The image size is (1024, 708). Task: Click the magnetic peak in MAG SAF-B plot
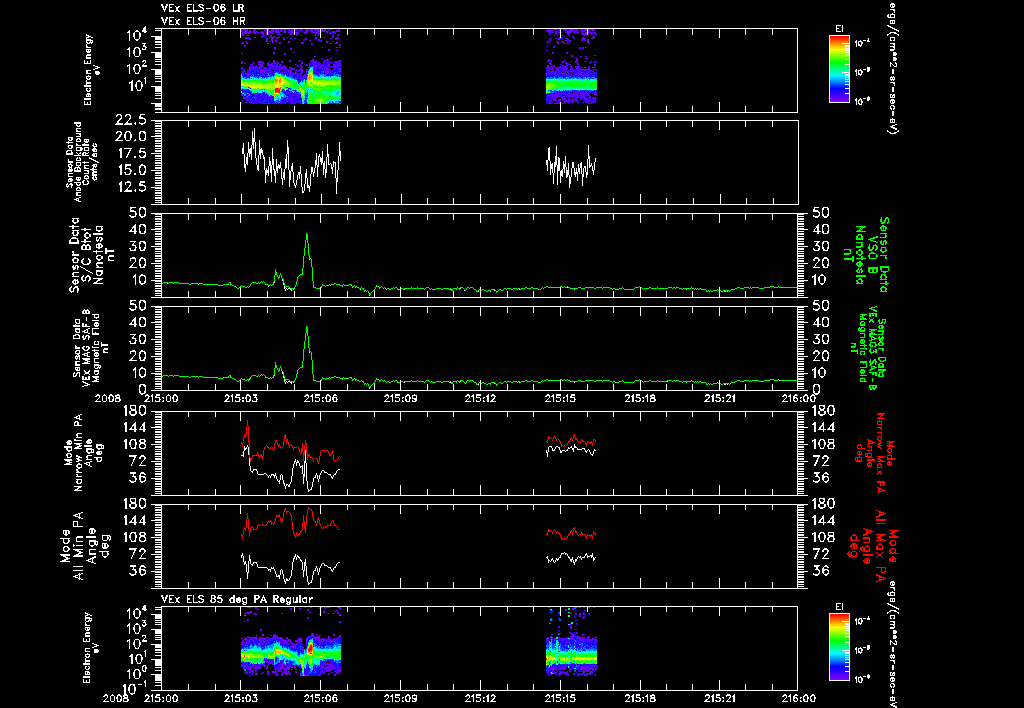(307, 328)
